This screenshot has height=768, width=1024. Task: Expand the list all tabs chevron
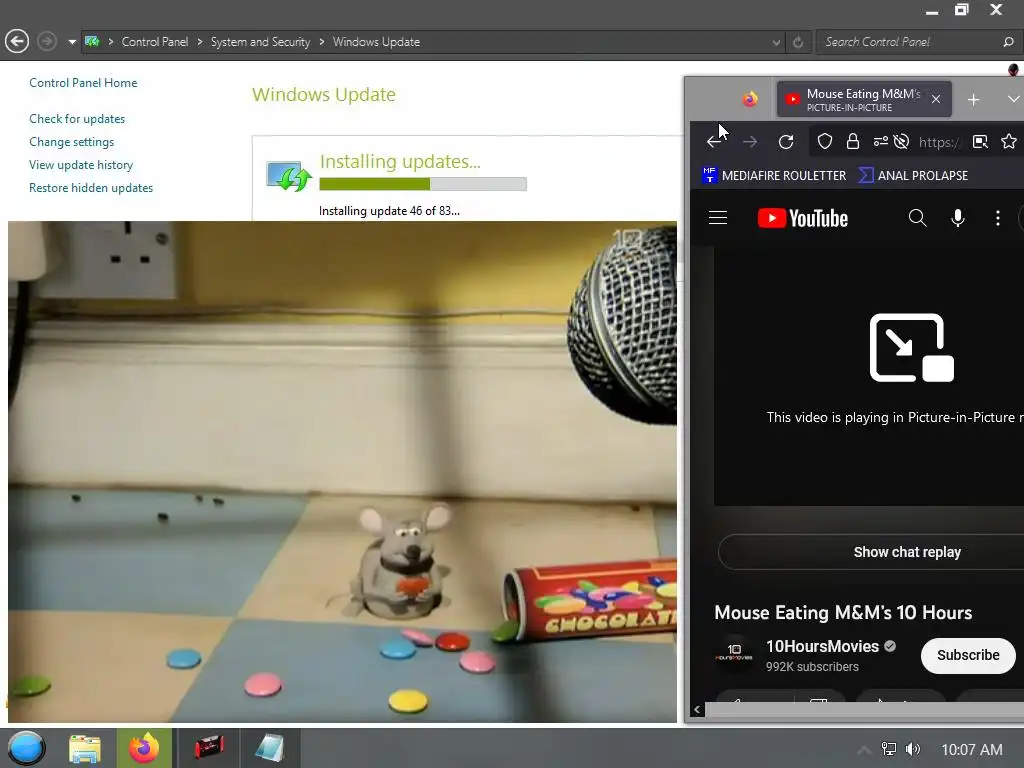(1013, 99)
